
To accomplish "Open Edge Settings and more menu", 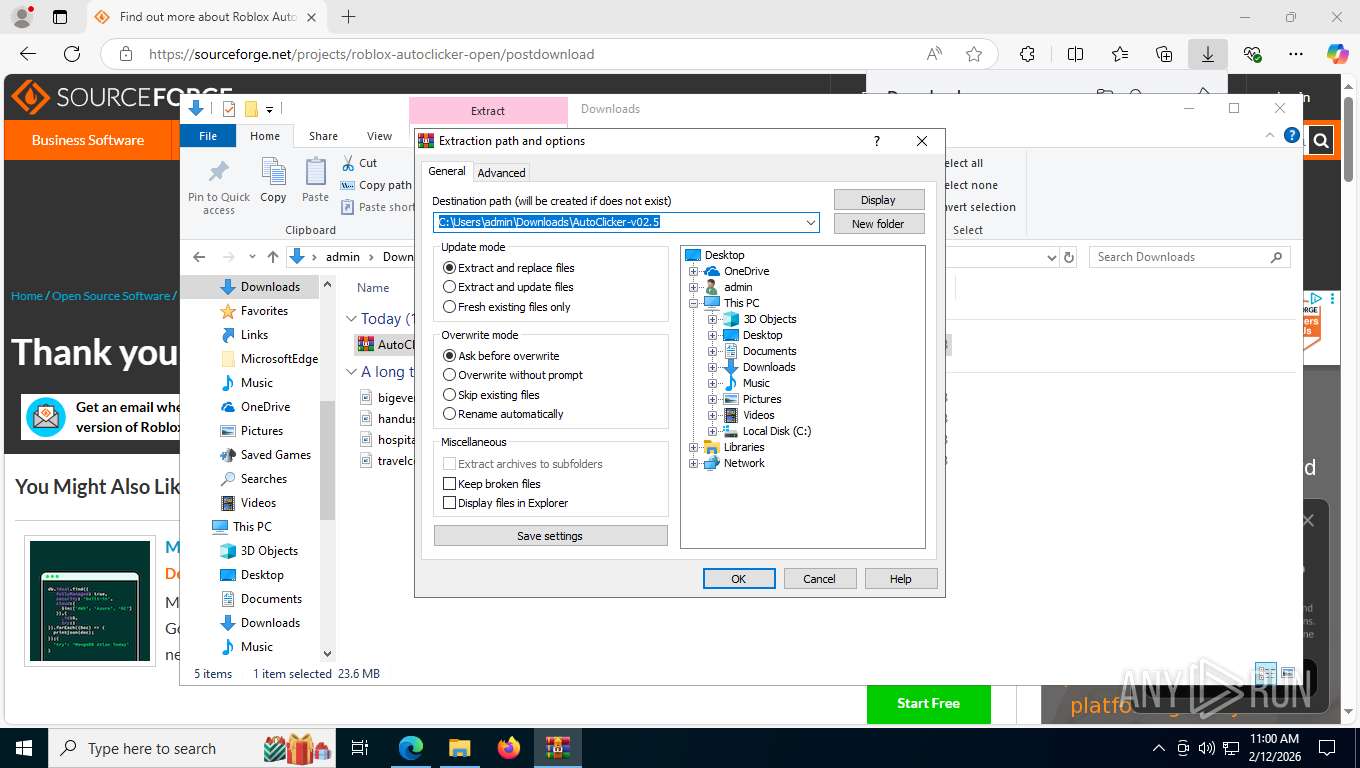I will [x=1296, y=54].
